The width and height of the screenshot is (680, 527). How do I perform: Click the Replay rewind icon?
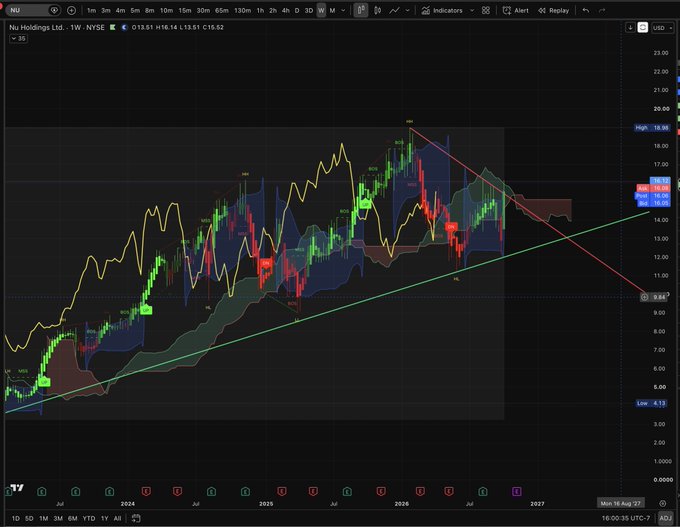click(542, 10)
